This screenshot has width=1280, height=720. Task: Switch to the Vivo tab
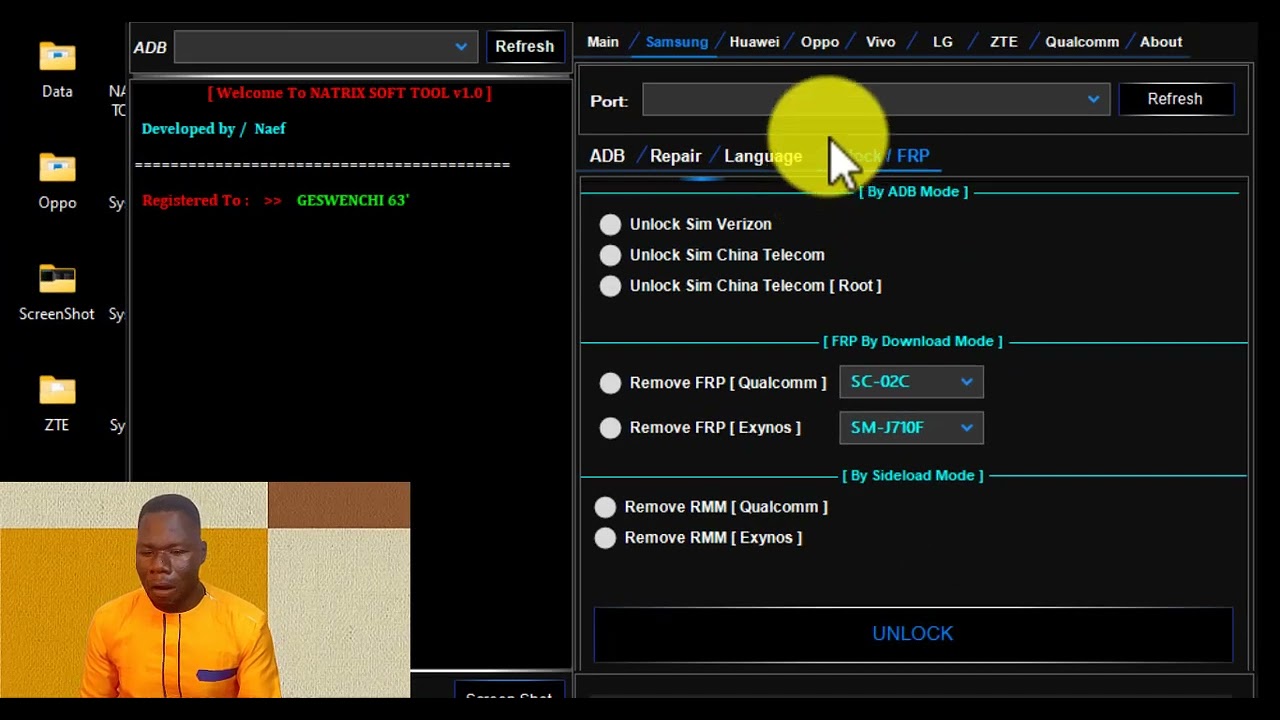click(881, 42)
